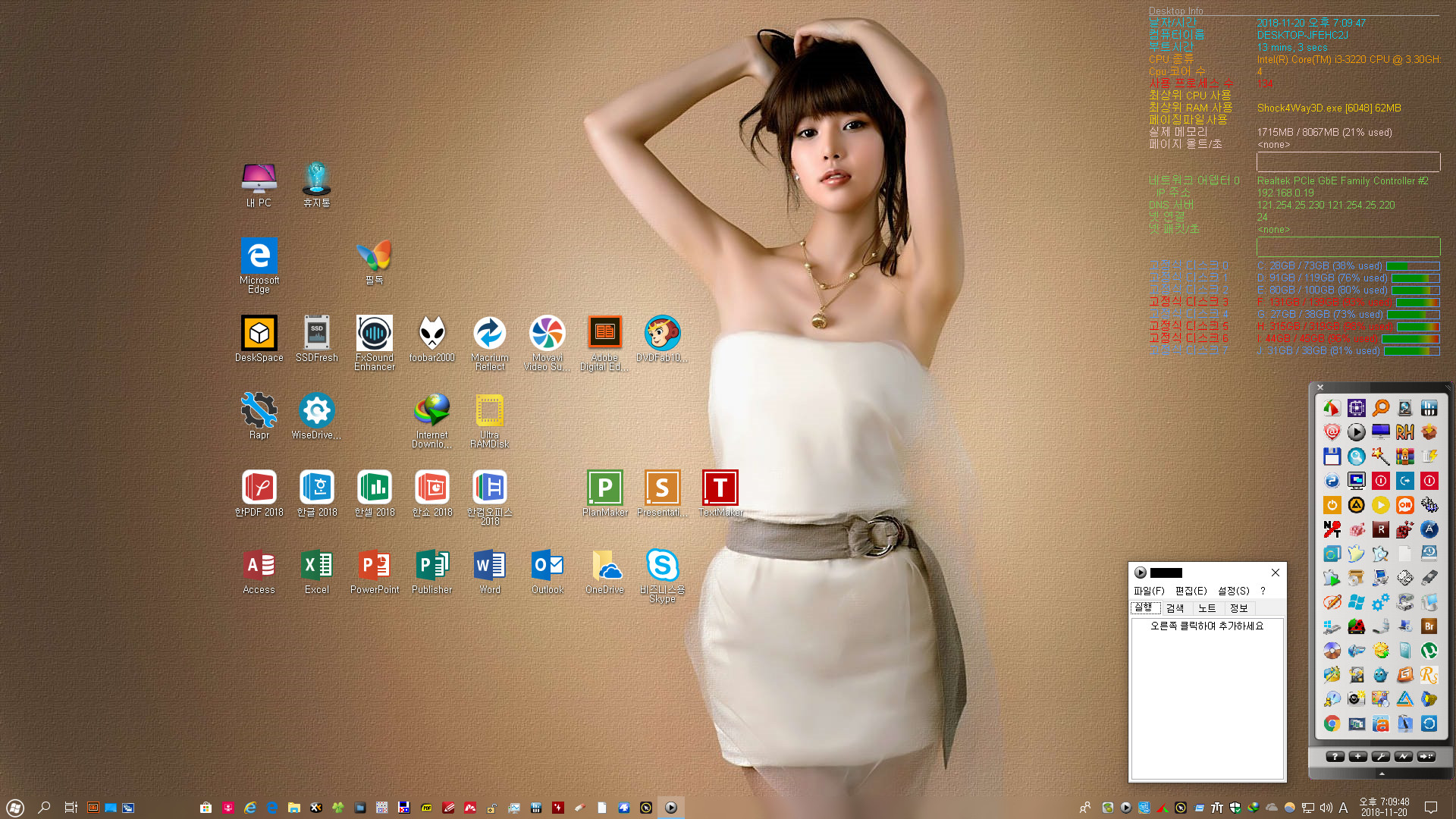Click orange magnifier launcher icon
Viewport: 1456px width, 819px height.
[1380, 408]
